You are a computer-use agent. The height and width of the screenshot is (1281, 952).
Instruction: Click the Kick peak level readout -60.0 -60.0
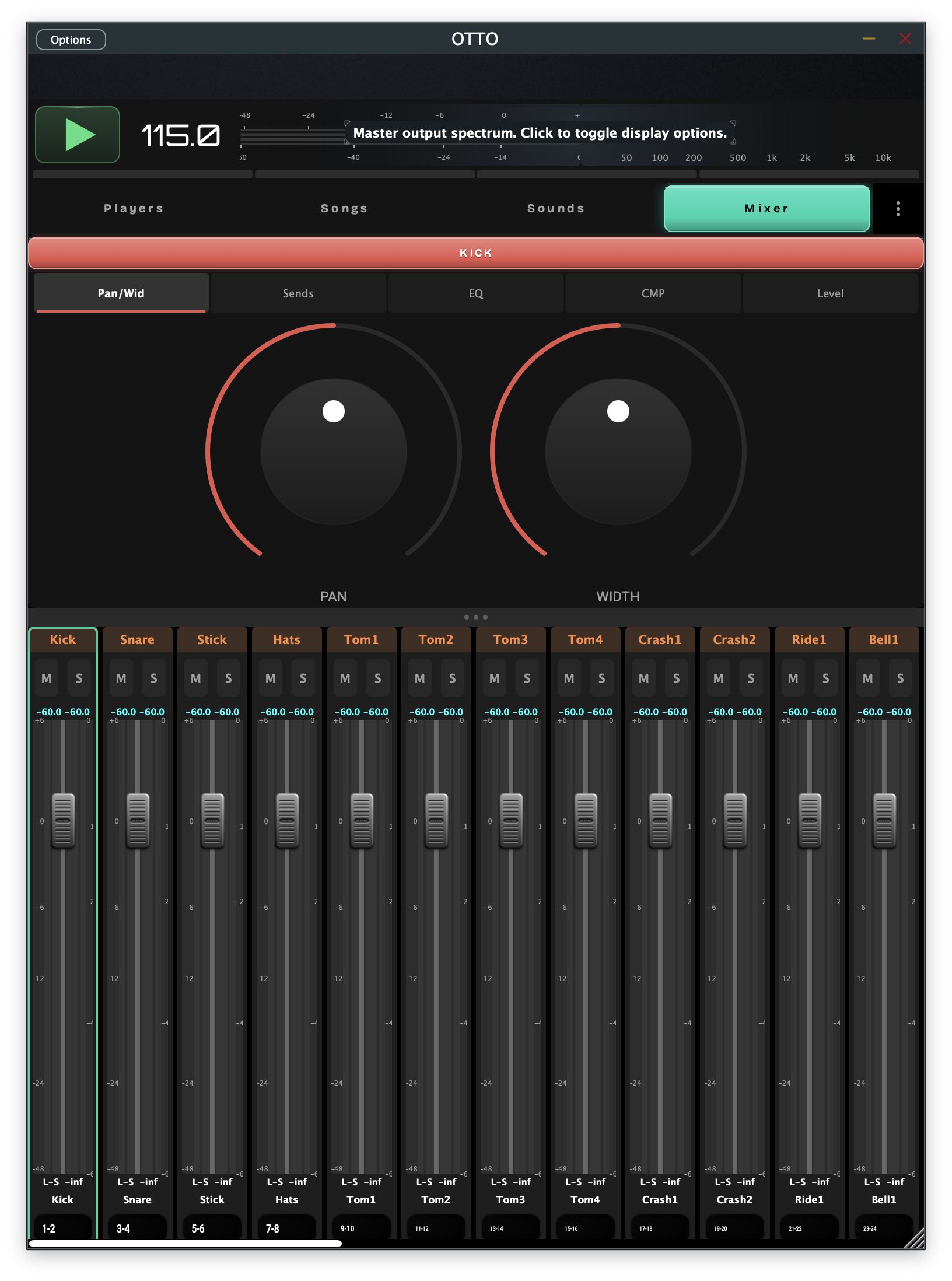click(63, 712)
